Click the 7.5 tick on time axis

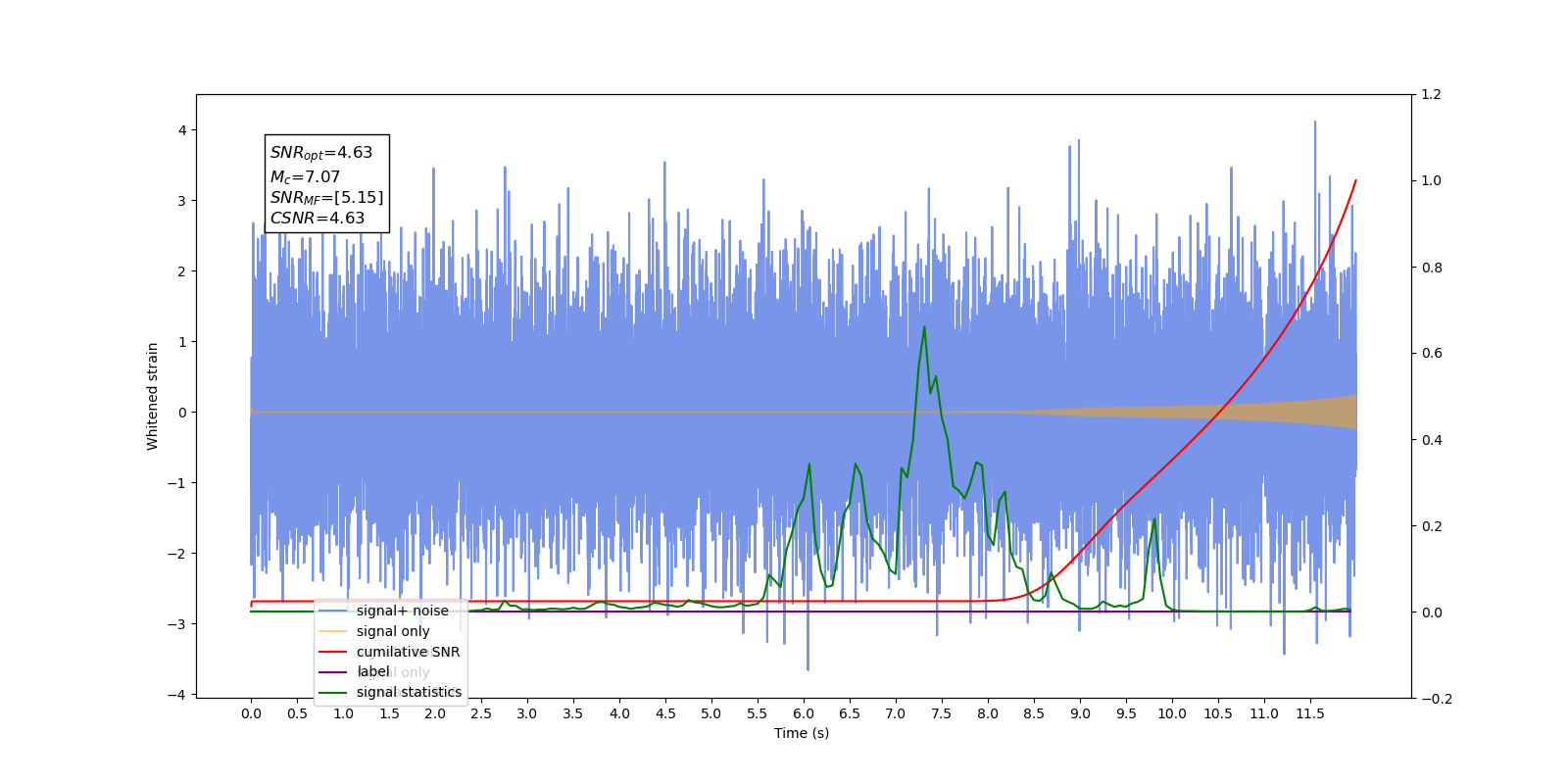[942, 713]
